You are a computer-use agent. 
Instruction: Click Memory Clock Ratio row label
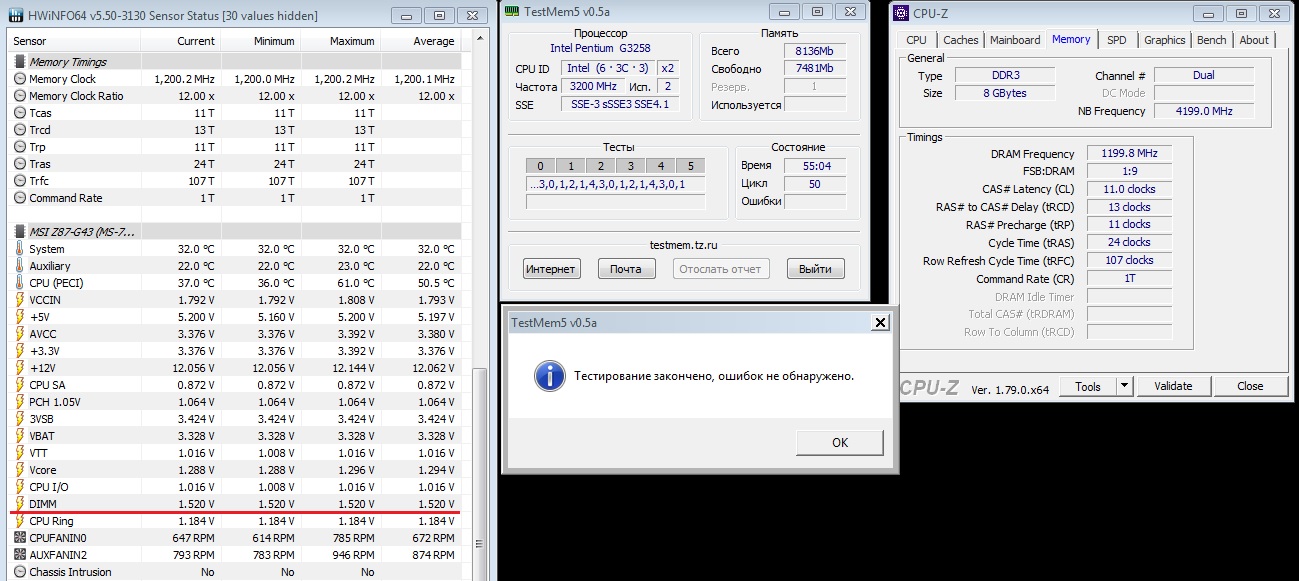click(x=76, y=96)
